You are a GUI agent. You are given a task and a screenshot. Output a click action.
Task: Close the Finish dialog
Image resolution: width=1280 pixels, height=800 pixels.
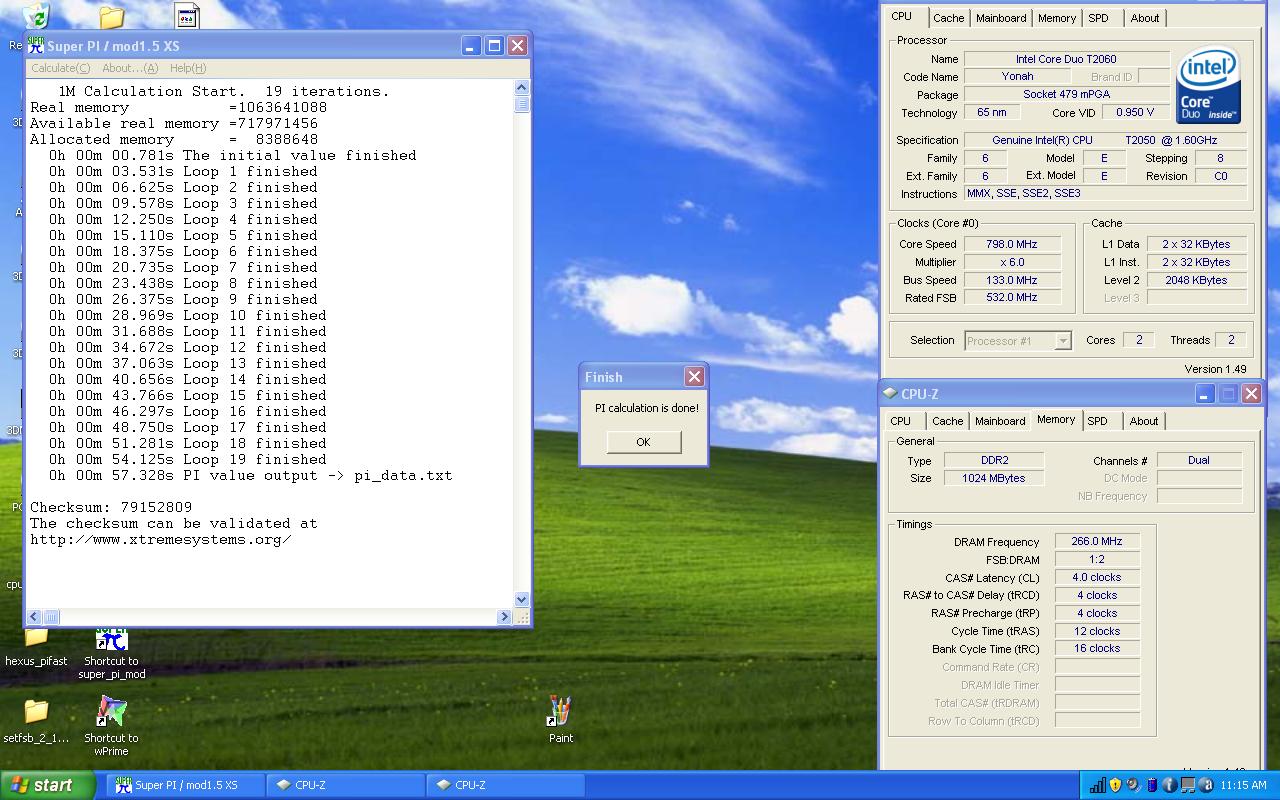[694, 377]
